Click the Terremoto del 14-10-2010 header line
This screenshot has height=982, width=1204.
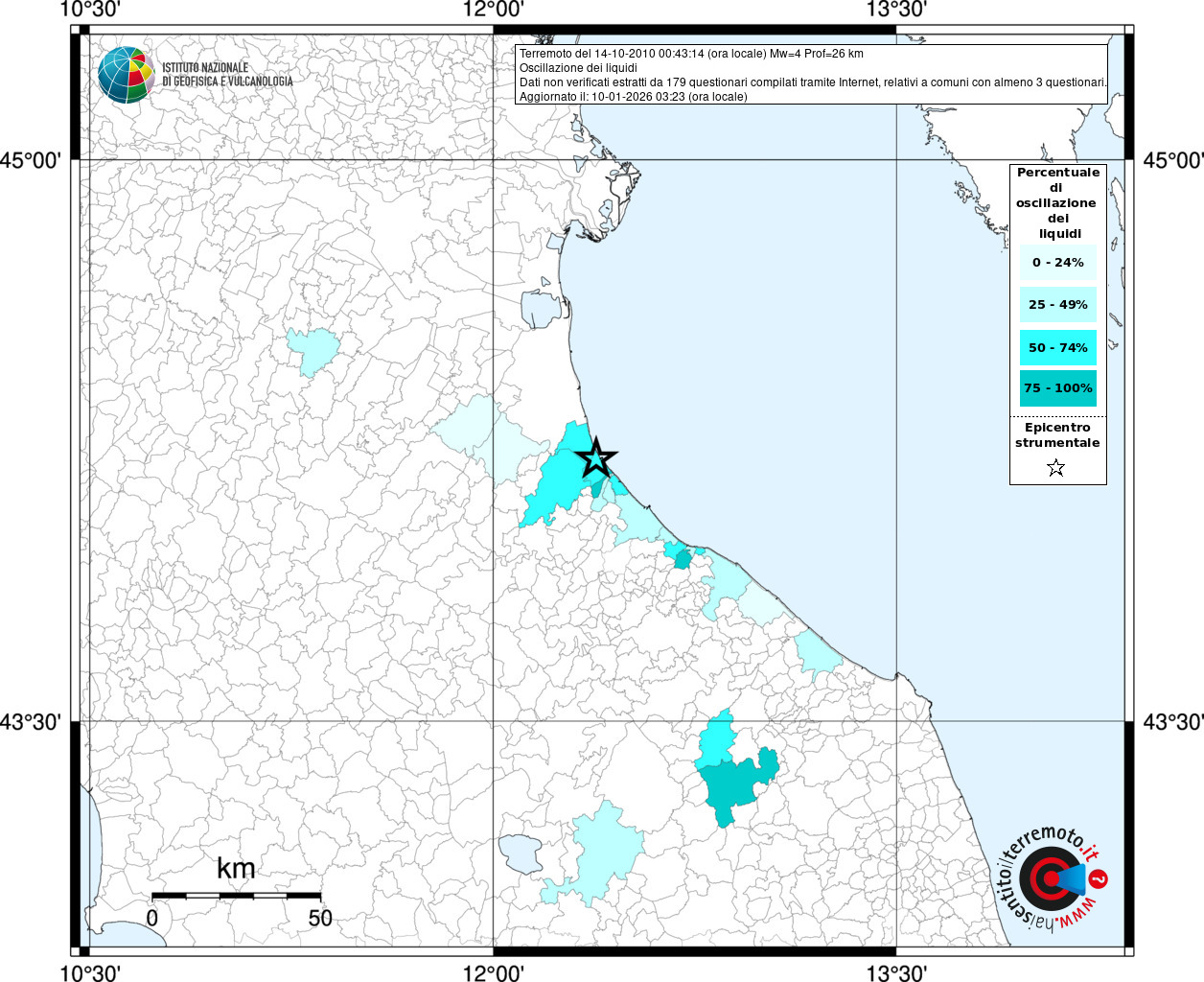pos(691,54)
